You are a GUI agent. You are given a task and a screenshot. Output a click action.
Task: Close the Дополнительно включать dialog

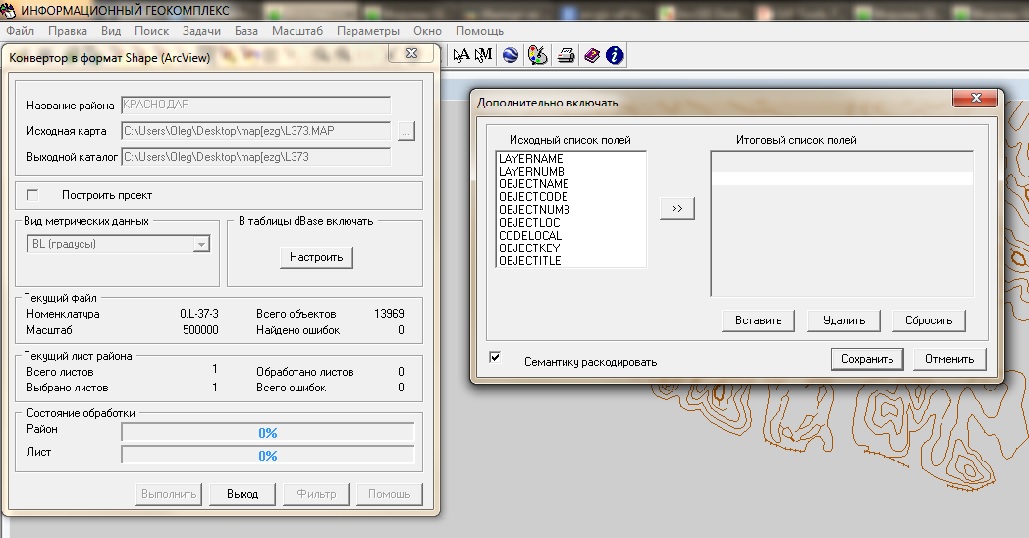976,98
